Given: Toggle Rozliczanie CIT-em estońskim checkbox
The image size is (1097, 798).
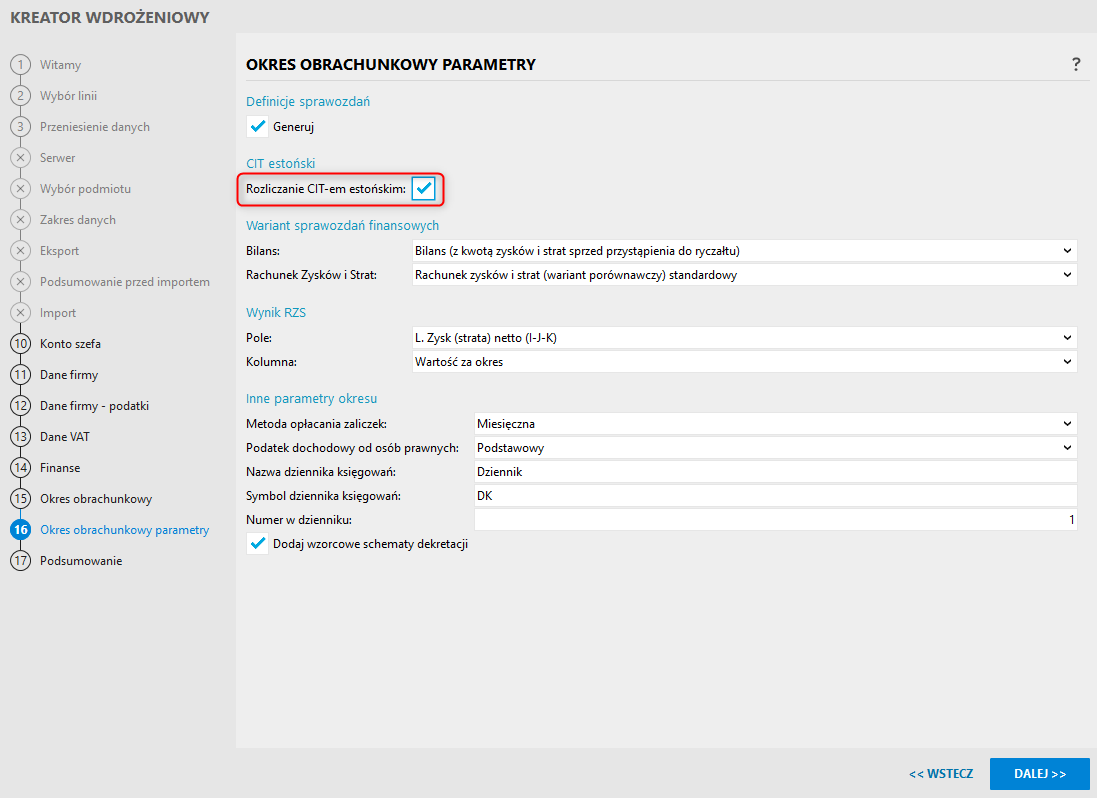Looking at the screenshot, I should click(x=424, y=189).
